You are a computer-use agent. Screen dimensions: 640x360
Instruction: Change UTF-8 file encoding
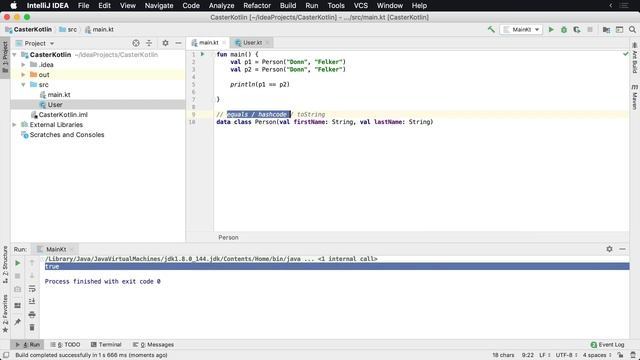pyautogui.click(x=567, y=355)
